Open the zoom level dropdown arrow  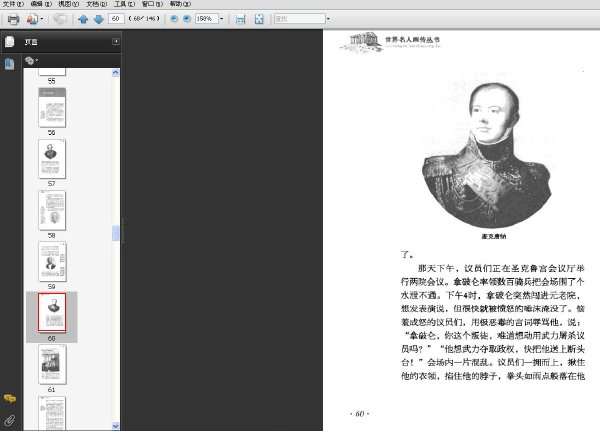pos(222,19)
